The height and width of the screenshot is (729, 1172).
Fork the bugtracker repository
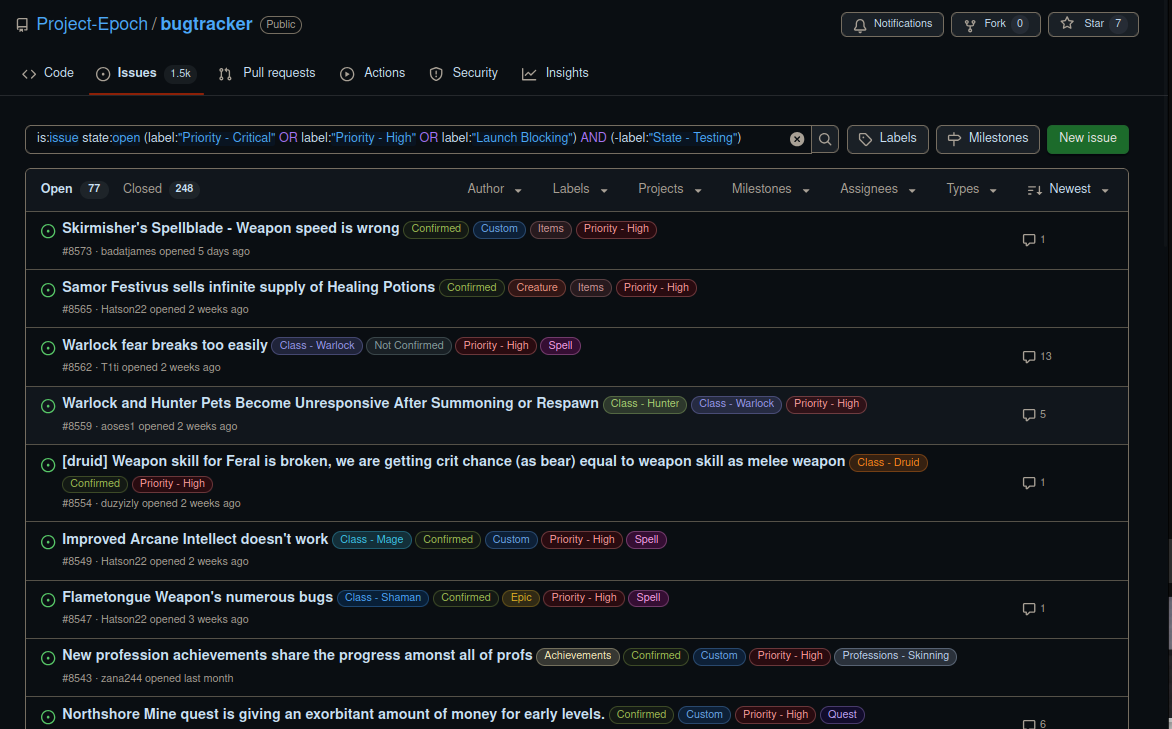point(996,25)
